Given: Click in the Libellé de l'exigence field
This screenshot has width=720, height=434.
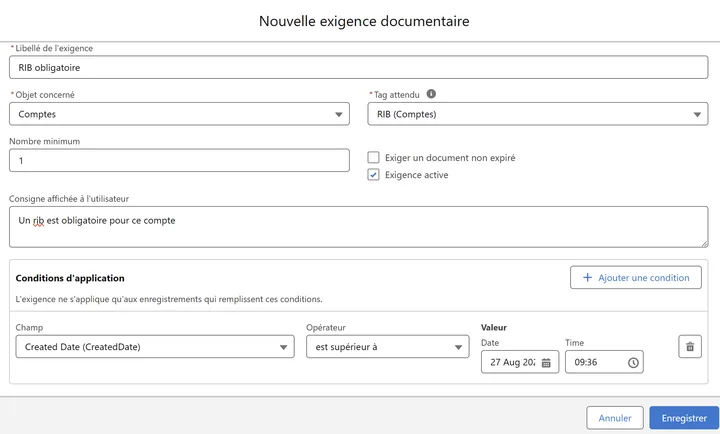Looking at the screenshot, I should (x=359, y=68).
